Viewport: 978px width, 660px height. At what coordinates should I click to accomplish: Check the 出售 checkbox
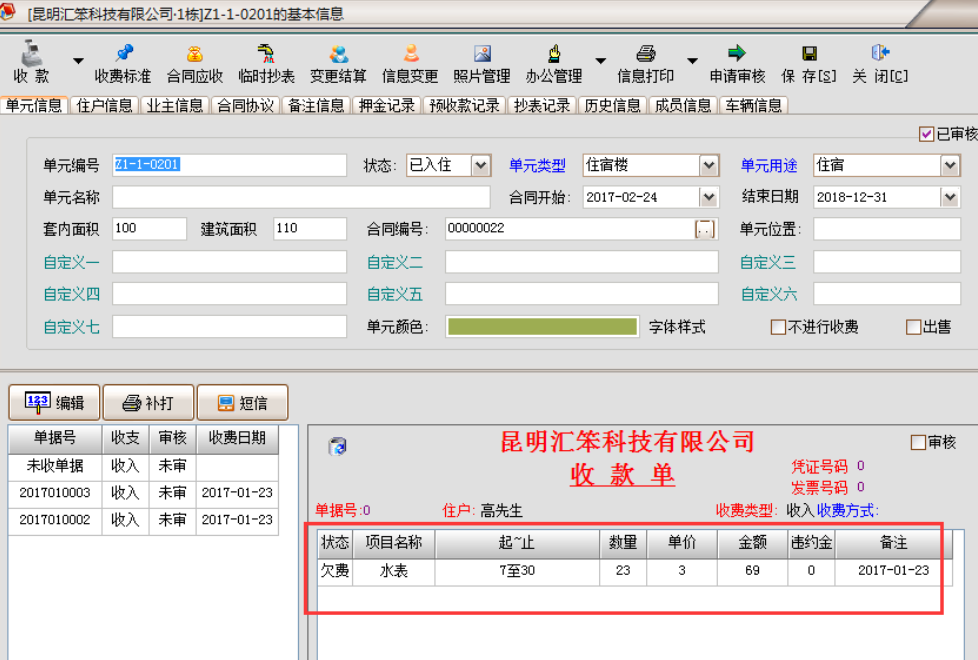coord(914,327)
